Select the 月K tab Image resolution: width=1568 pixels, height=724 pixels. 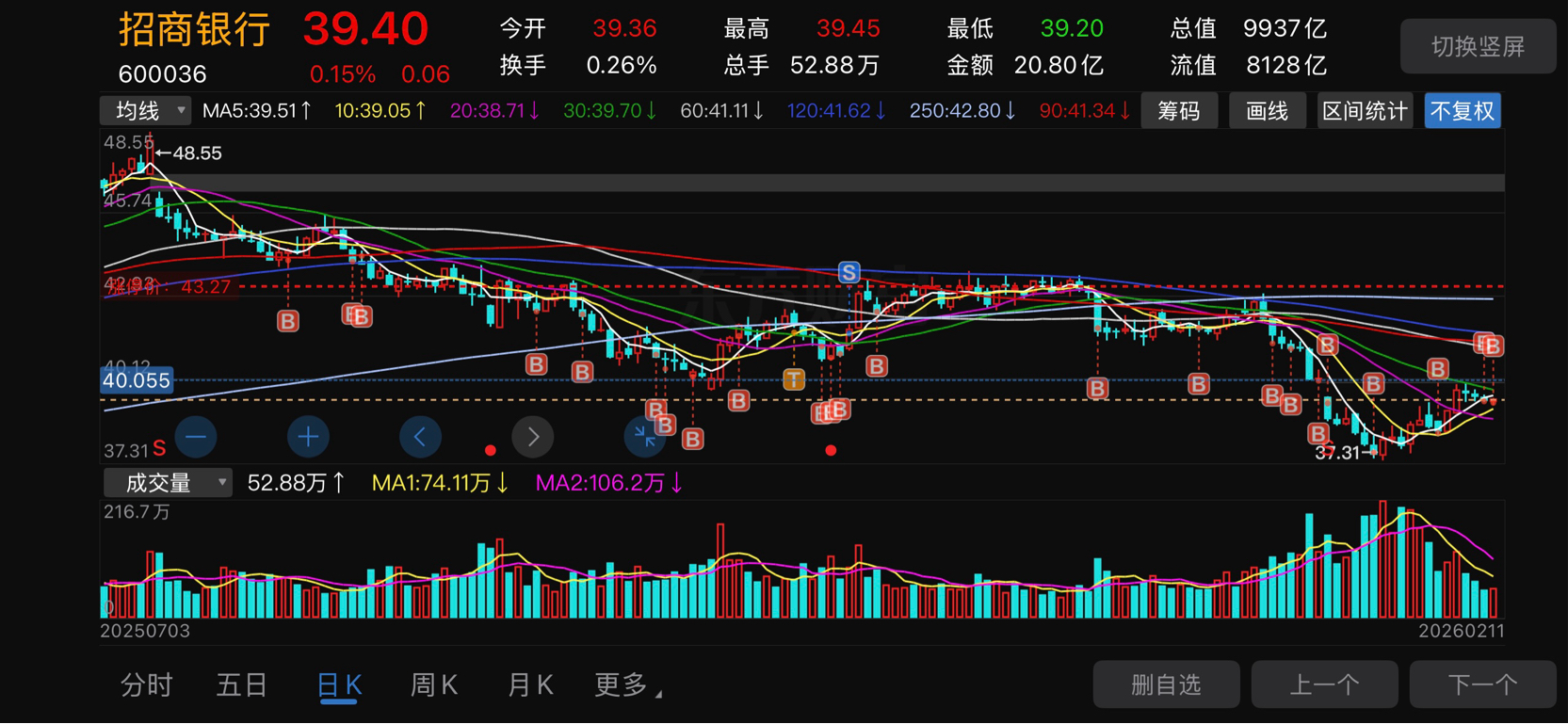tap(530, 685)
